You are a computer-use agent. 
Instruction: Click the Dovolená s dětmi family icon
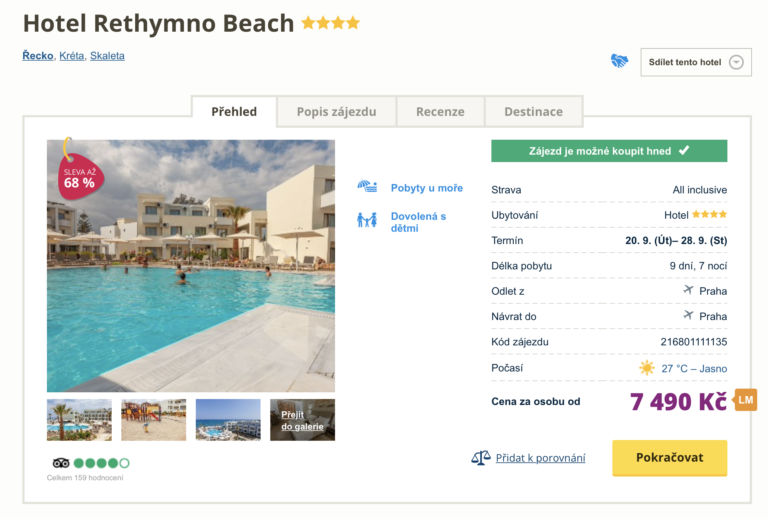[x=367, y=220]
